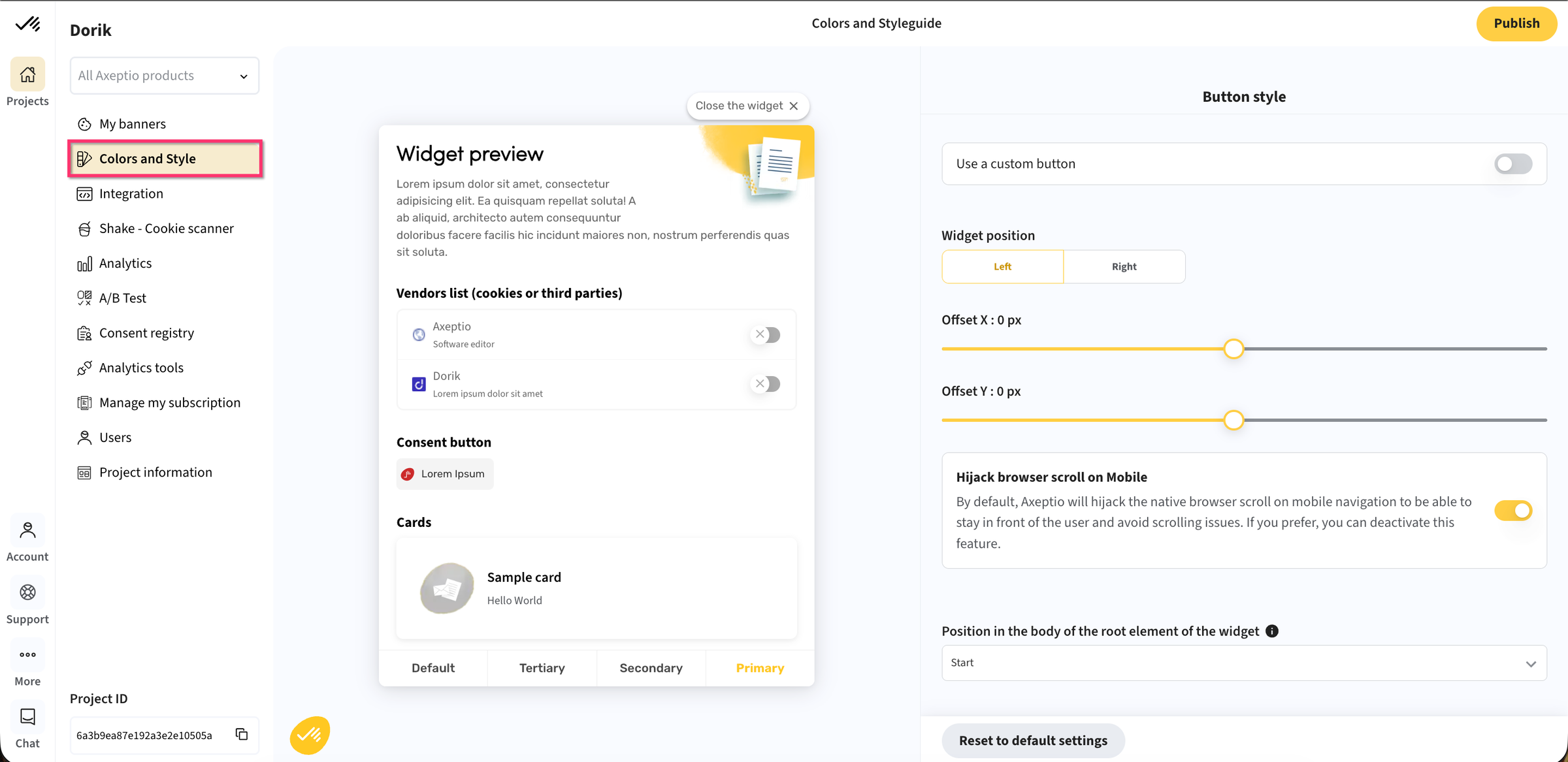This screenshot has height=762, width=1568.
Task: Switch to the Tertiary tab
Action: coord(542,668)
